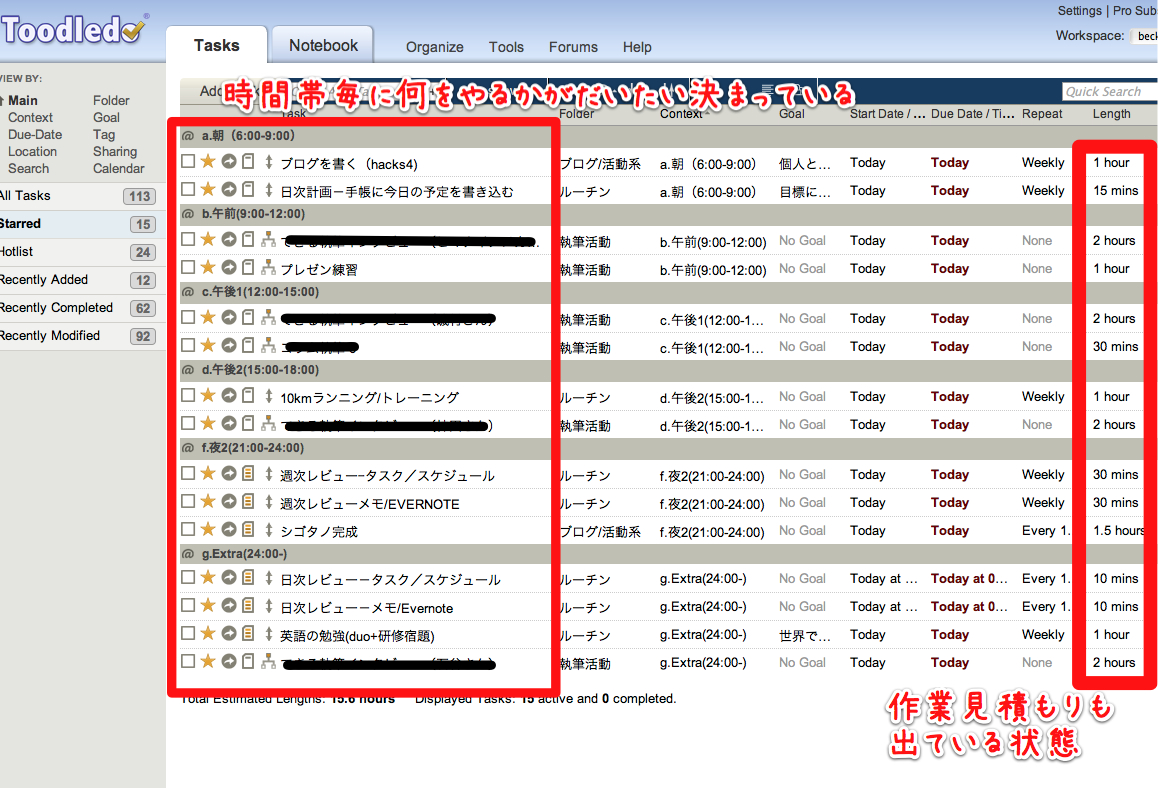
Task: Open the Weekly repeat value for ブログを書く
Action: click(x=1043, y=162)
